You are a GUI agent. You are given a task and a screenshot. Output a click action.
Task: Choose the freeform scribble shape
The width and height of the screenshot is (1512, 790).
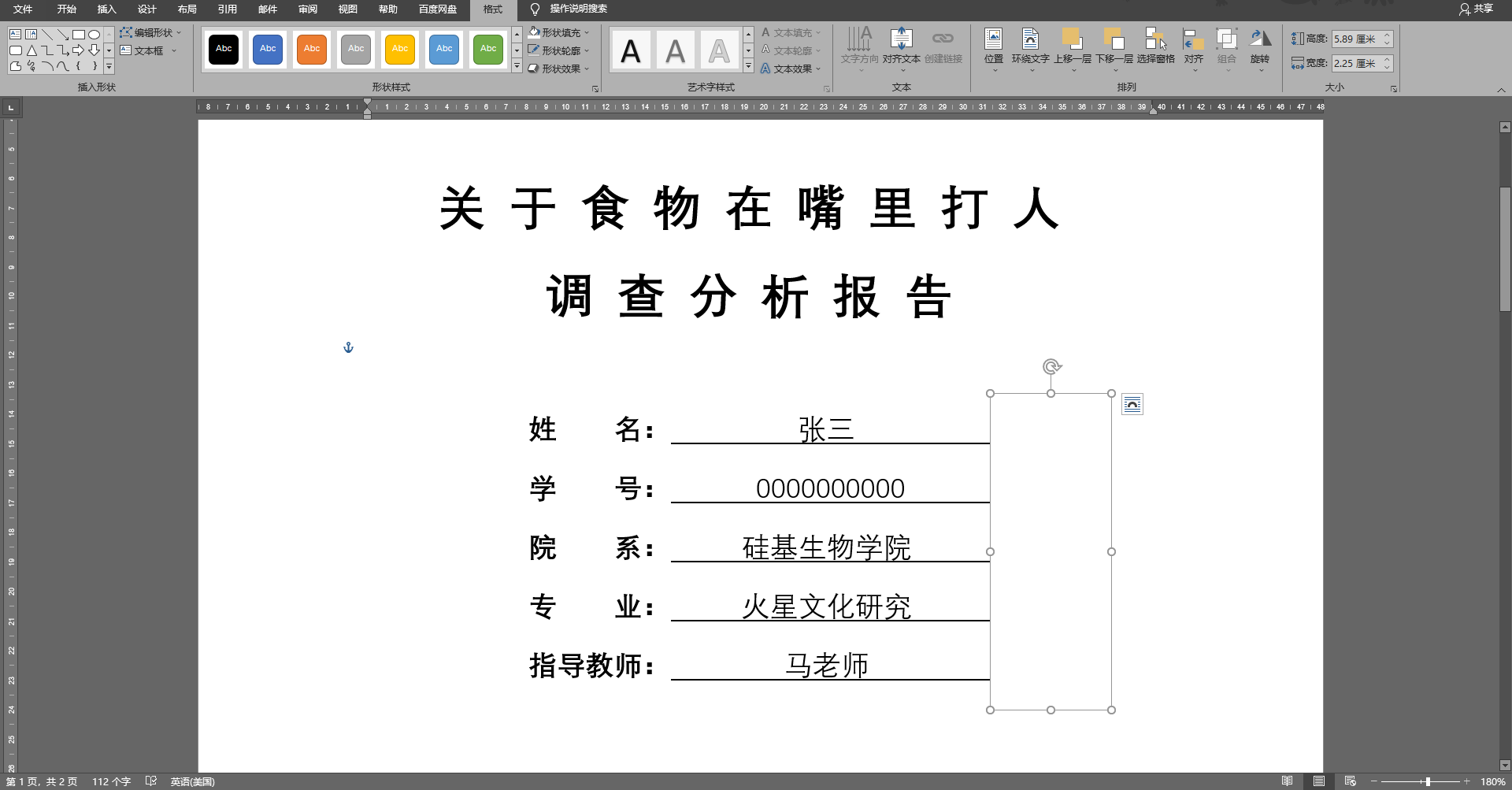[x=31, y=66]
